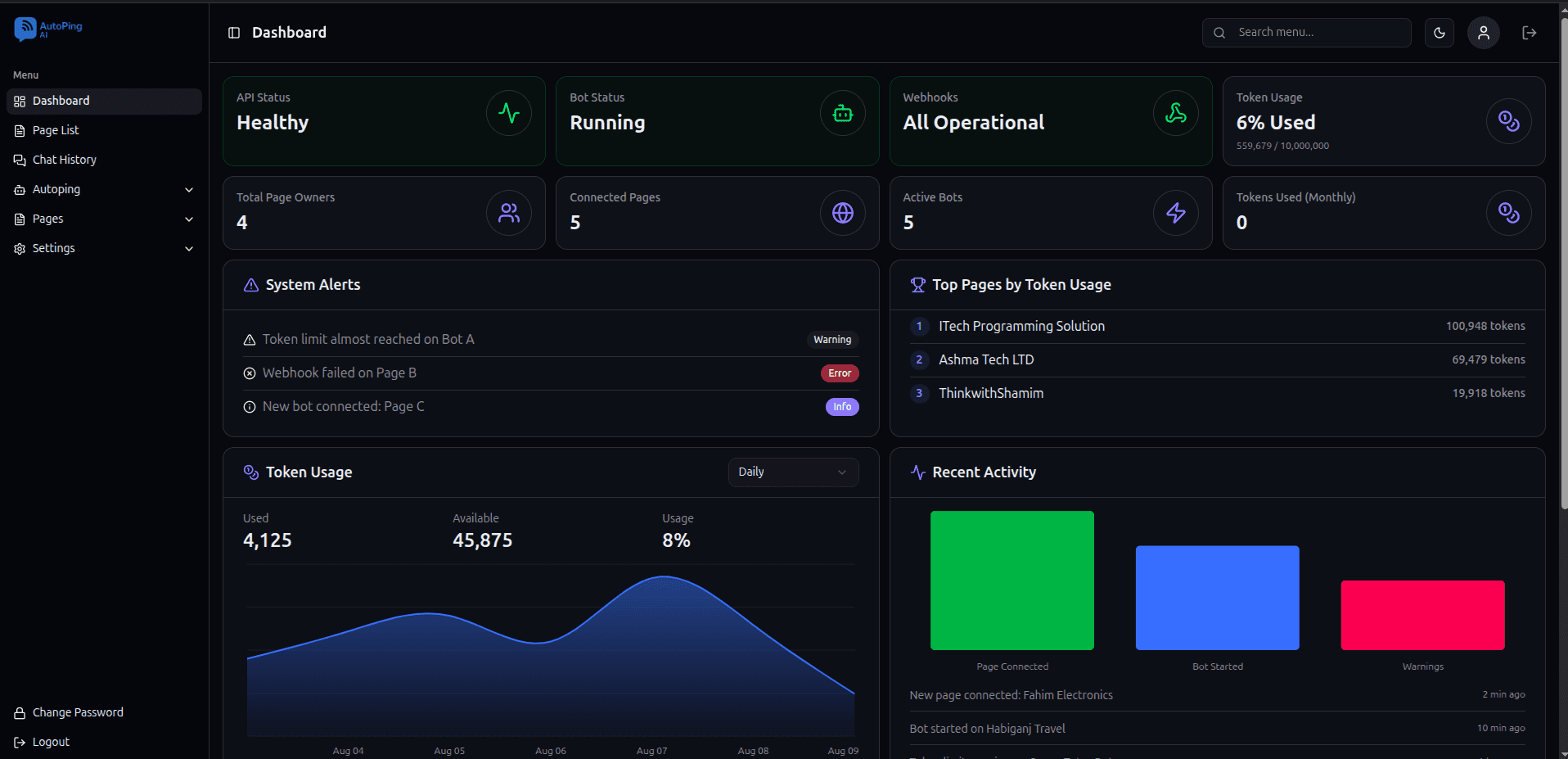The image size is (1568, 759).
Task: Click the warning icon on Bot A alert row
Action: [250, 340]
